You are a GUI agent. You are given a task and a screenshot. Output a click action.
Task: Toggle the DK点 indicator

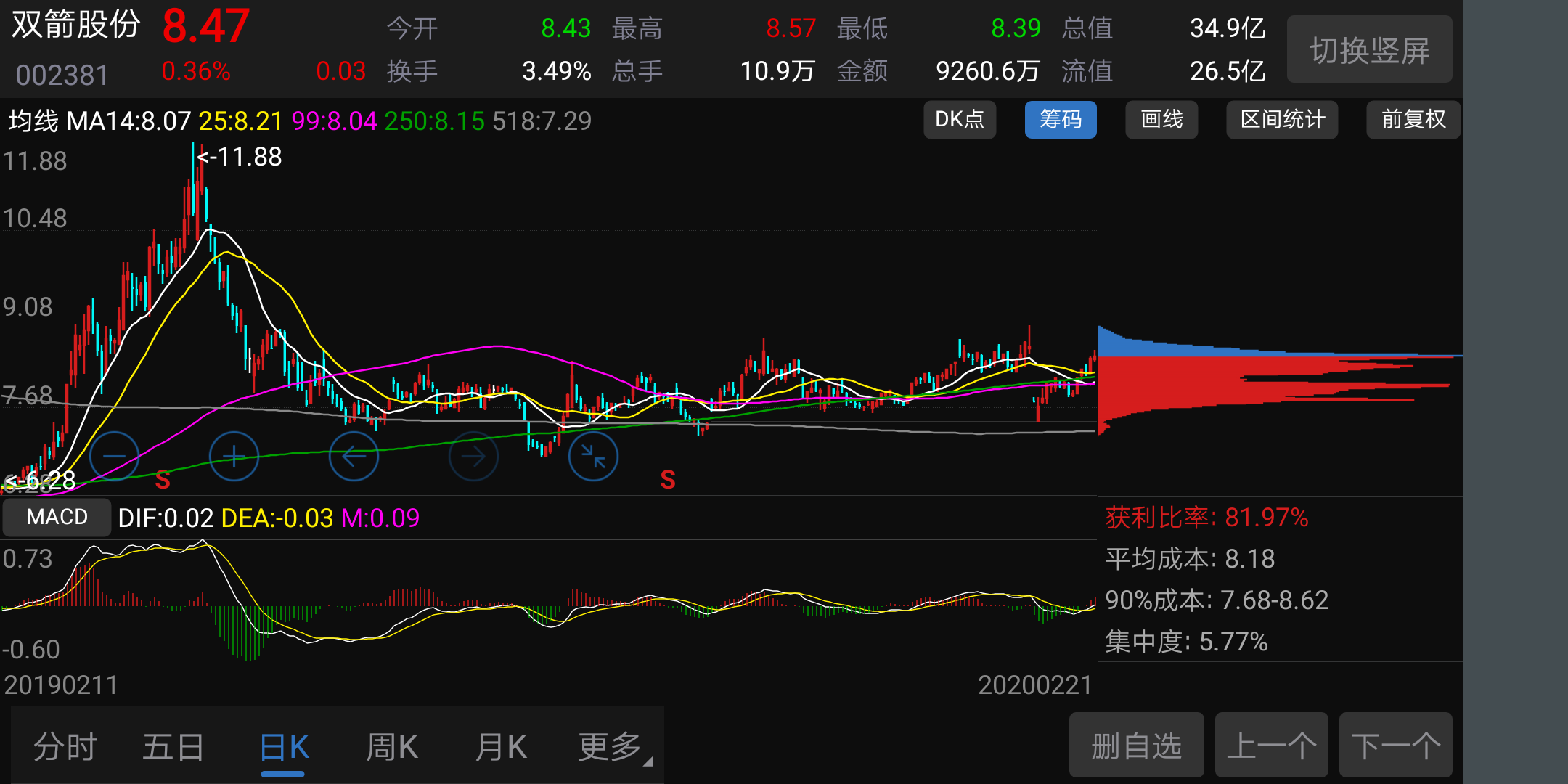coord(960,119)
